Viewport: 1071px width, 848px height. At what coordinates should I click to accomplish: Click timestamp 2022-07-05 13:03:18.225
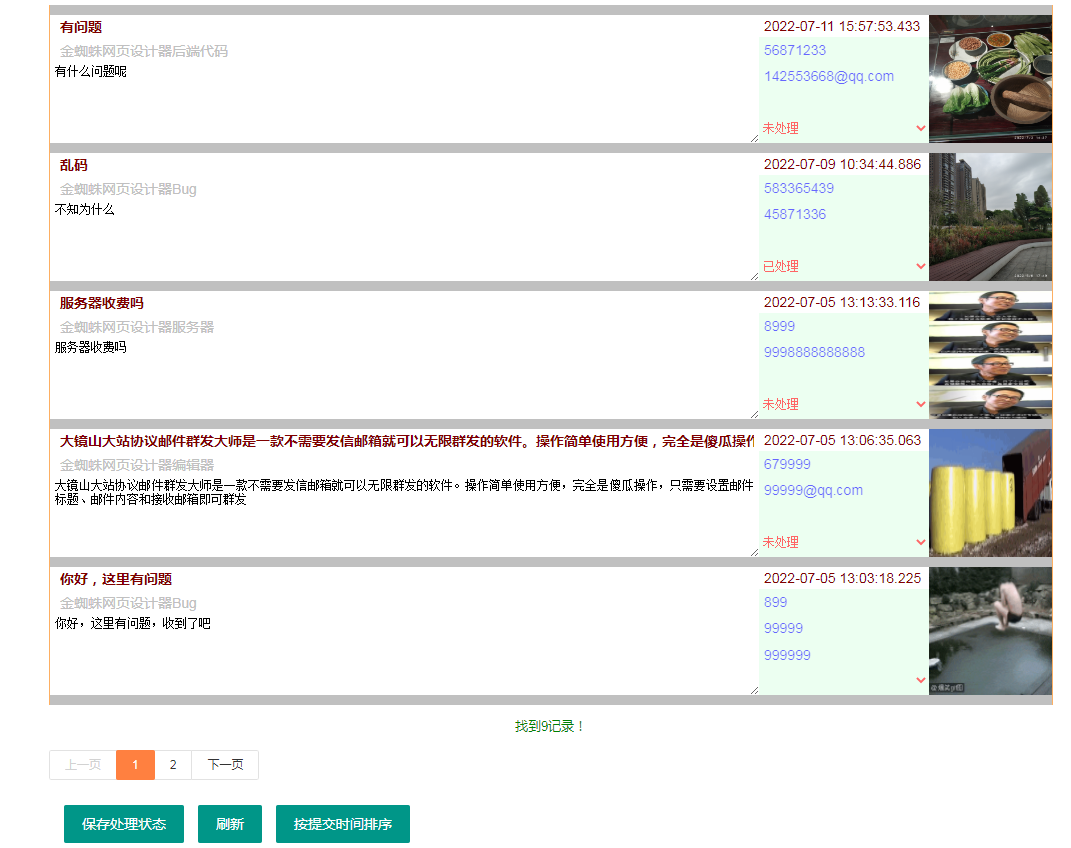point(842,578)
